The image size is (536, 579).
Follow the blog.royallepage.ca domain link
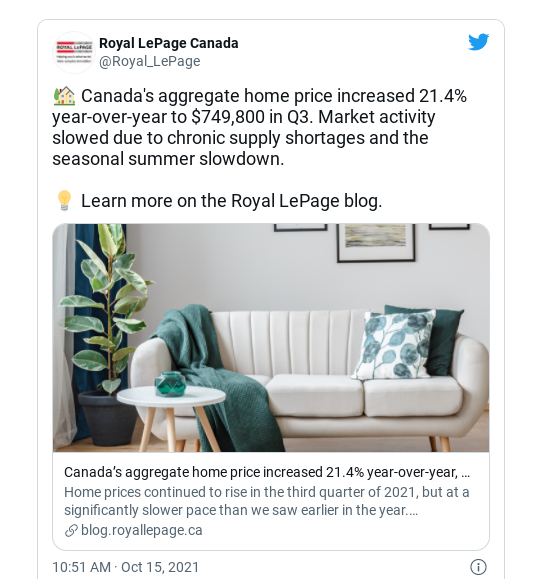tap(142, 531)
